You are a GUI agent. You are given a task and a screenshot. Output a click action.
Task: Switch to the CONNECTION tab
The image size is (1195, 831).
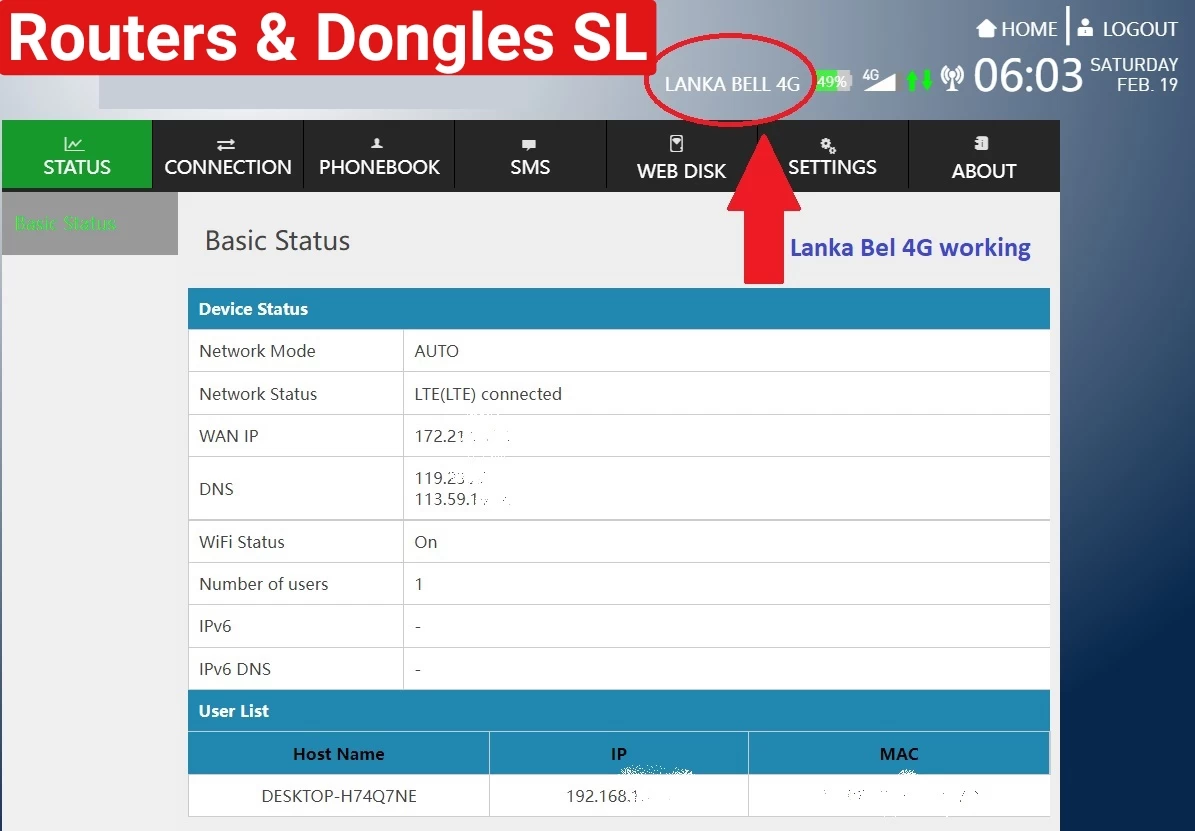pyautogui.click(x=228, y=155)
